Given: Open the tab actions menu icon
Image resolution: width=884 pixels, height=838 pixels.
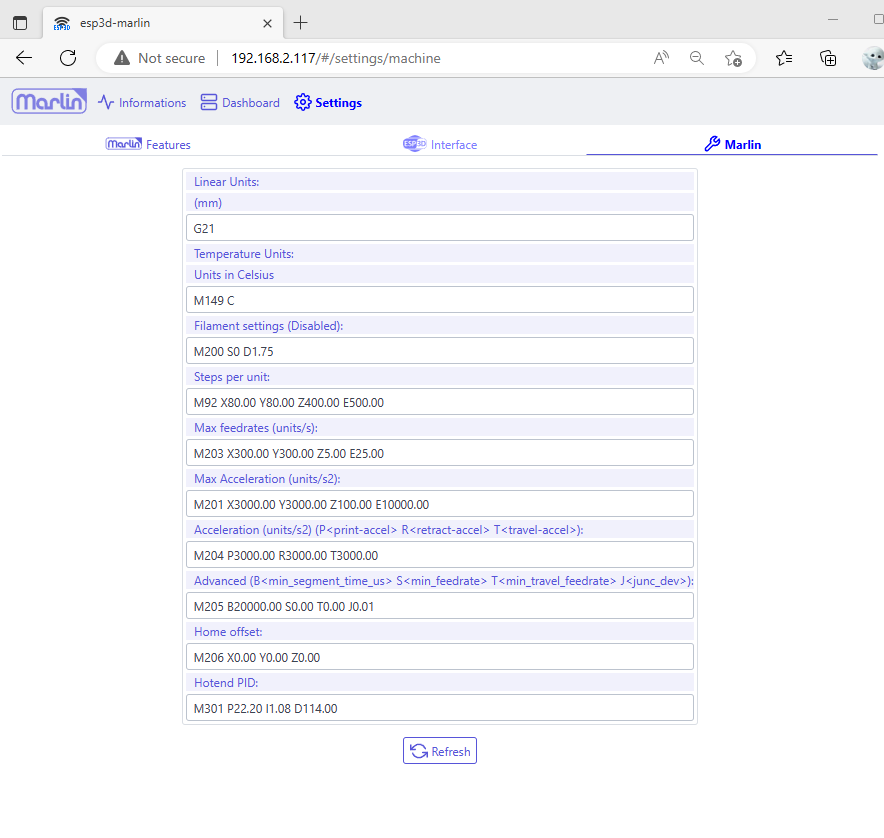Looking at the screenshot, I should pos(20,23).
